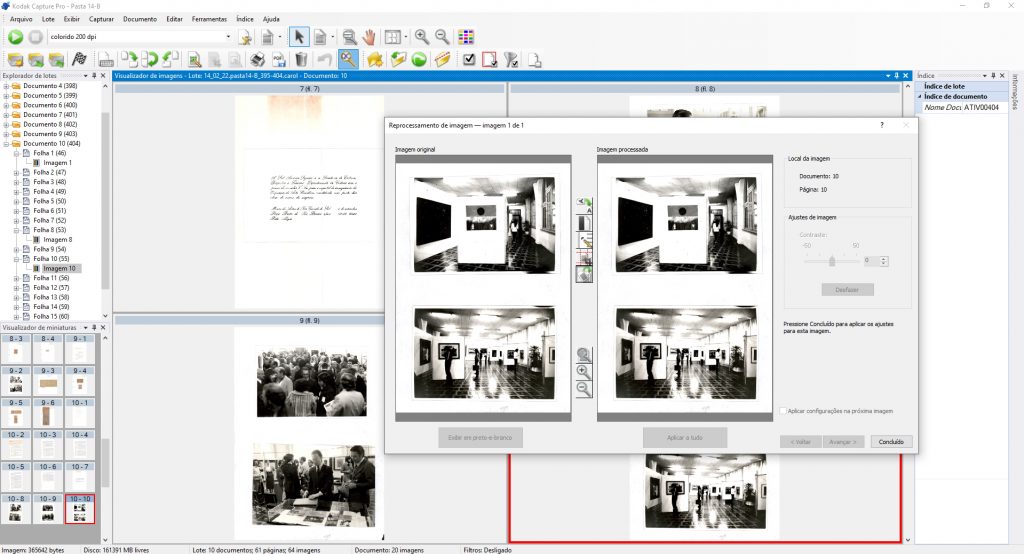
Task: Select 'Índice de lote' in Índice panel
Action: 944,86
